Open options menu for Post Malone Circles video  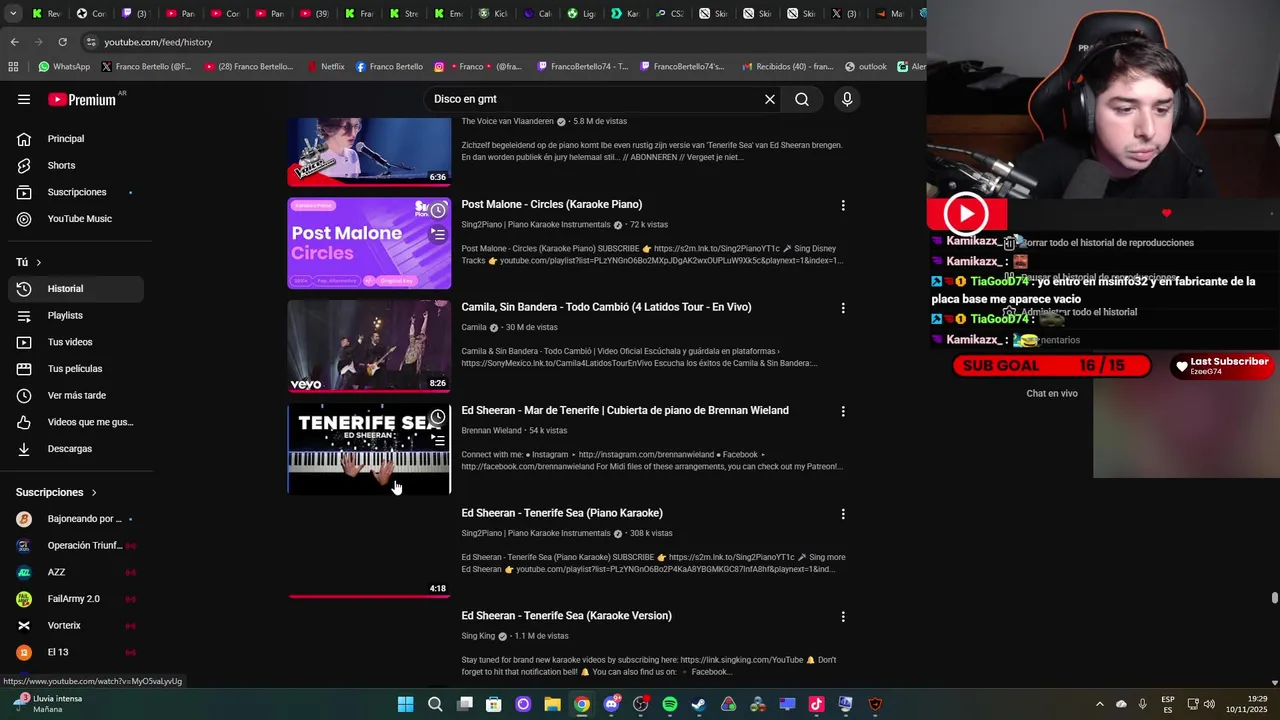843,205
